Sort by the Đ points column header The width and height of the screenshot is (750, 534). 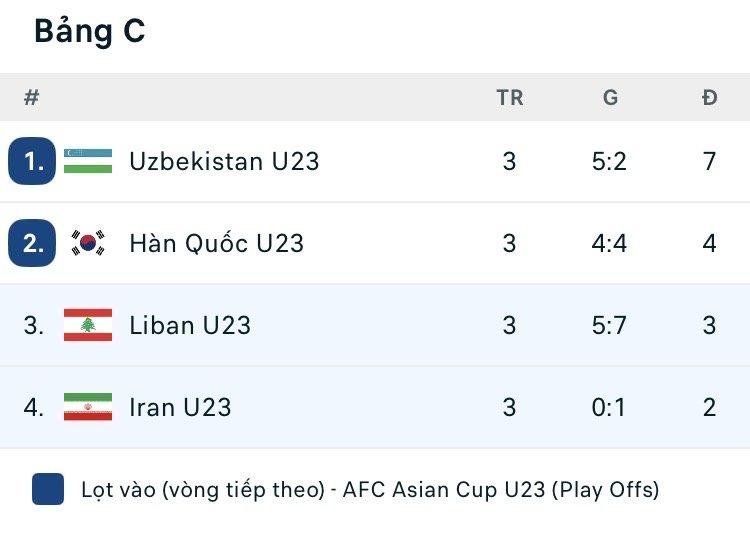709,98
